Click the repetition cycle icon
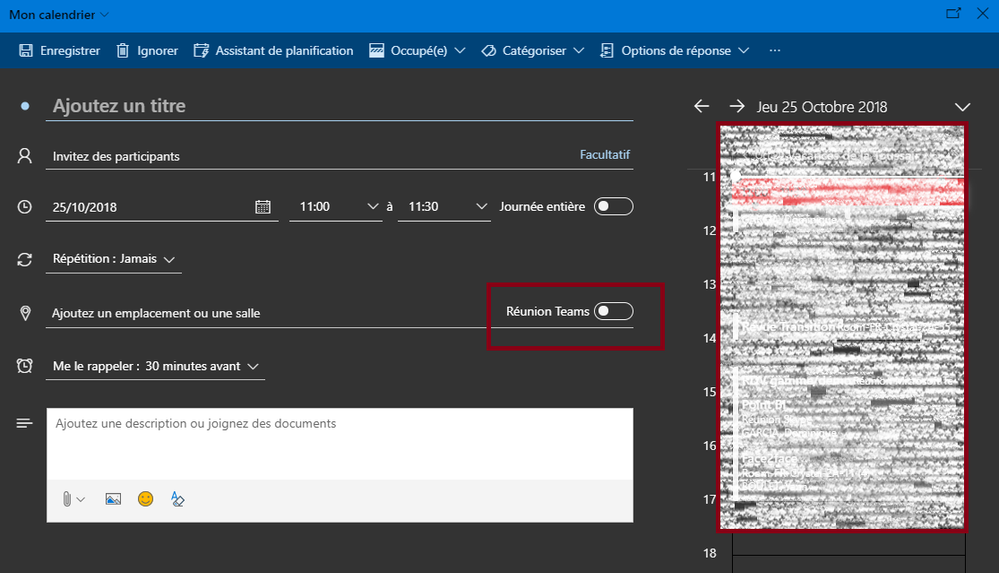999x573 pixels. [25, 259]
